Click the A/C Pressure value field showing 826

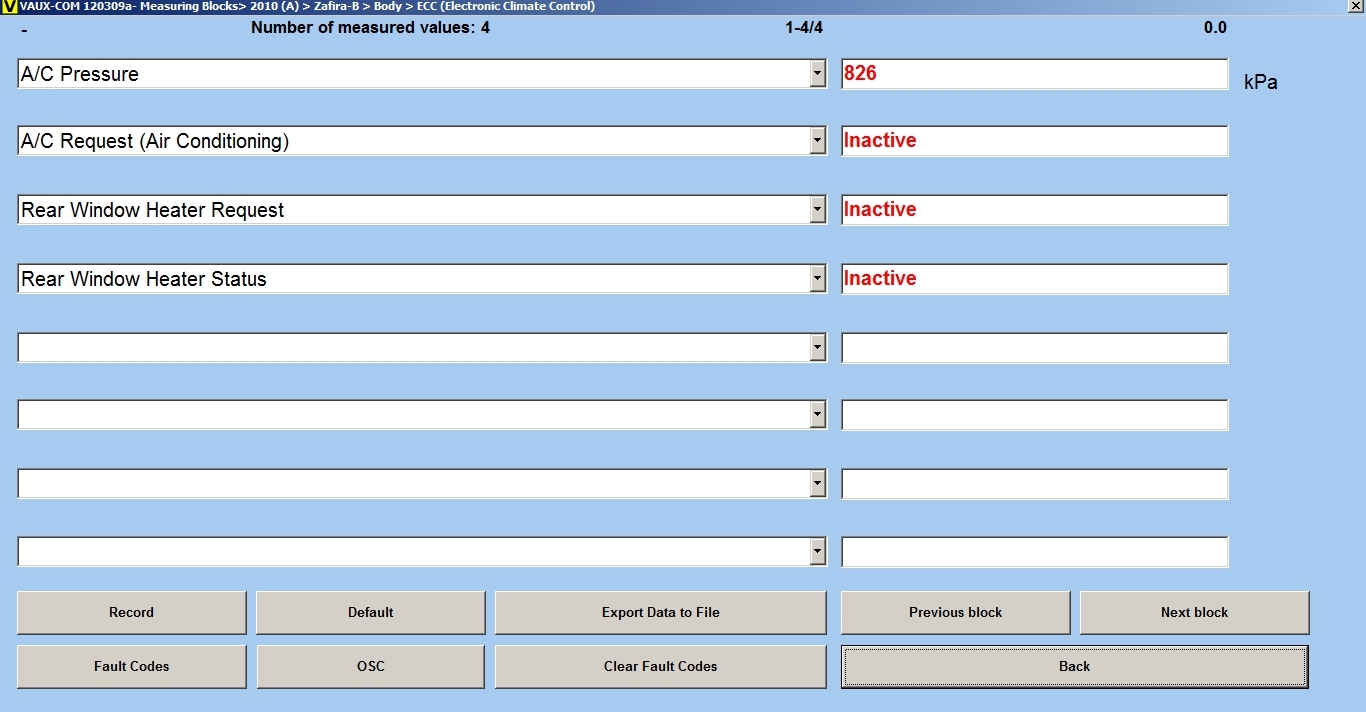(1034, 74)
